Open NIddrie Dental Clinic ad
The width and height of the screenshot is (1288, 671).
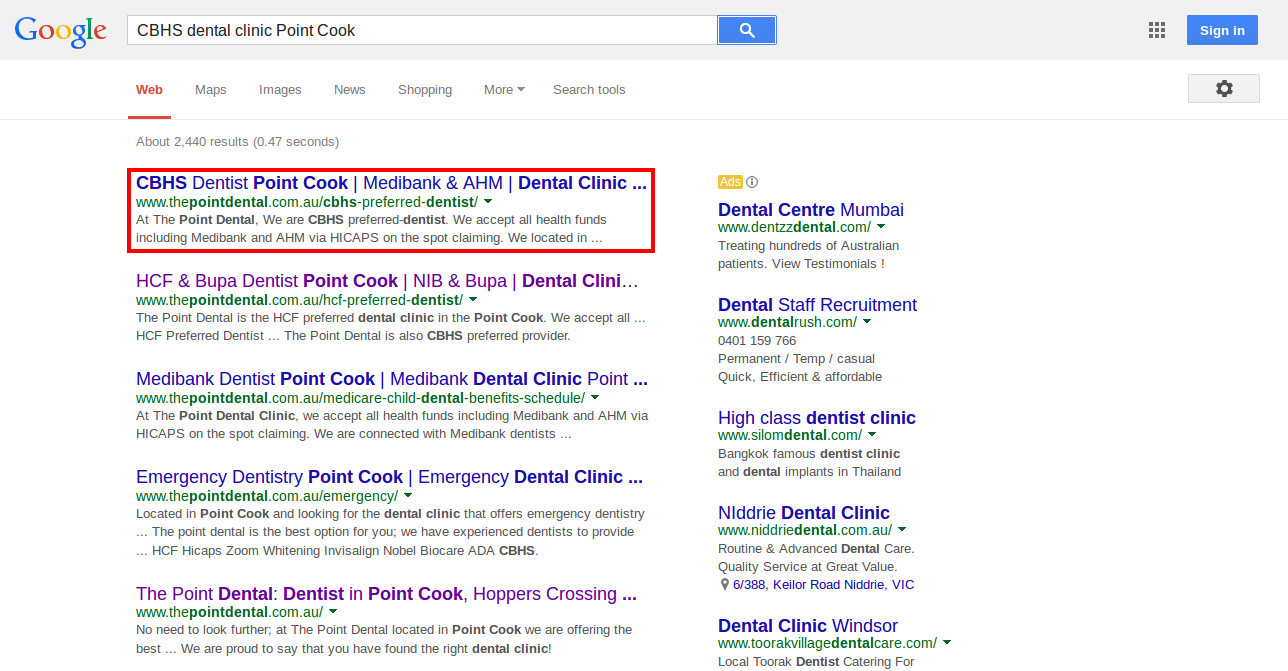[804, 513]
